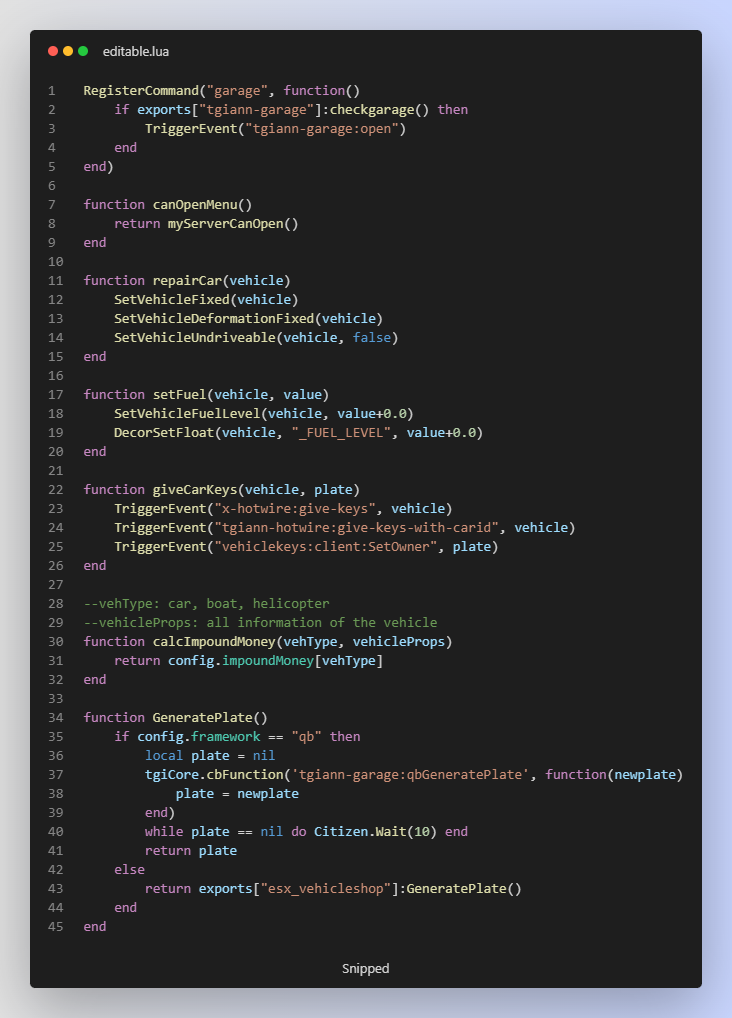Click calcImpoundMoney function name

pyautogui.click(x=214, y=641)
